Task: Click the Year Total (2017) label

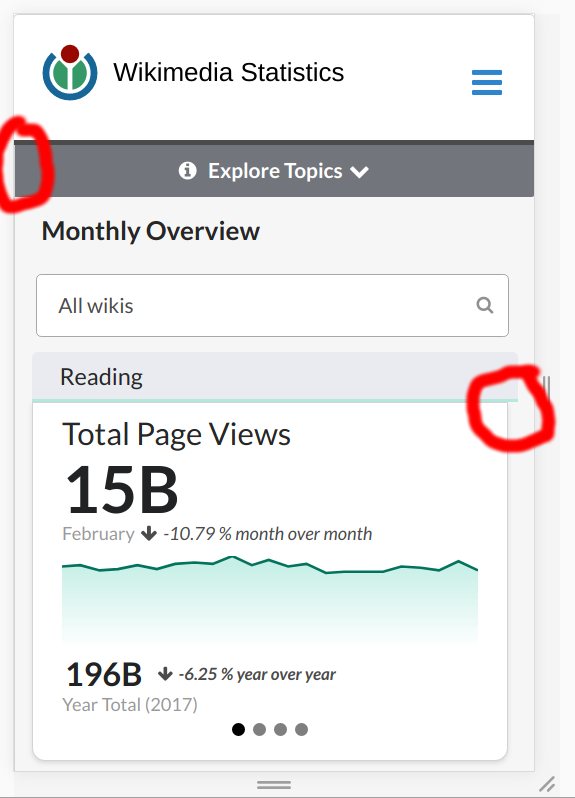Action: (130, 705)
